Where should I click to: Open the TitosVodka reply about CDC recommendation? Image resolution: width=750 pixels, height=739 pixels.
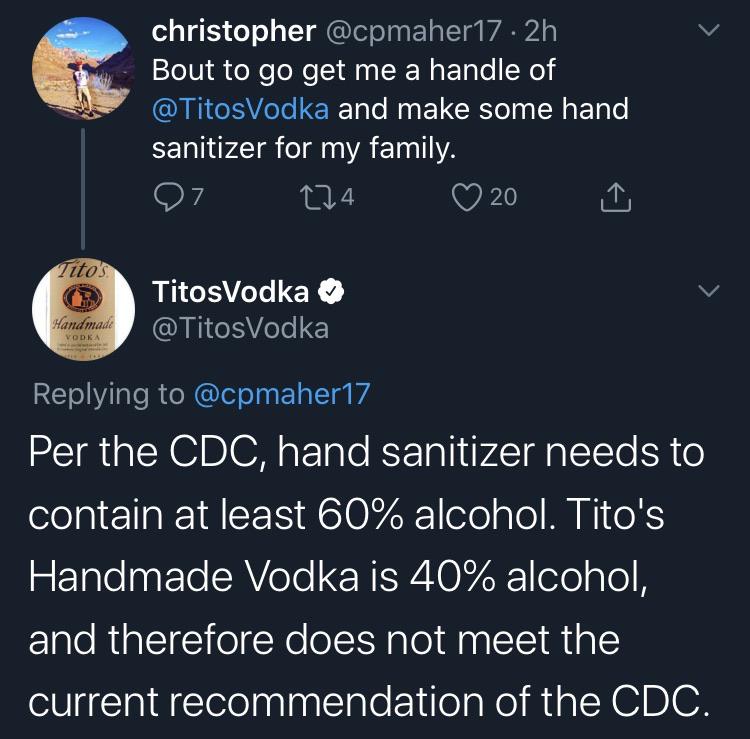[x=366, y=576]
